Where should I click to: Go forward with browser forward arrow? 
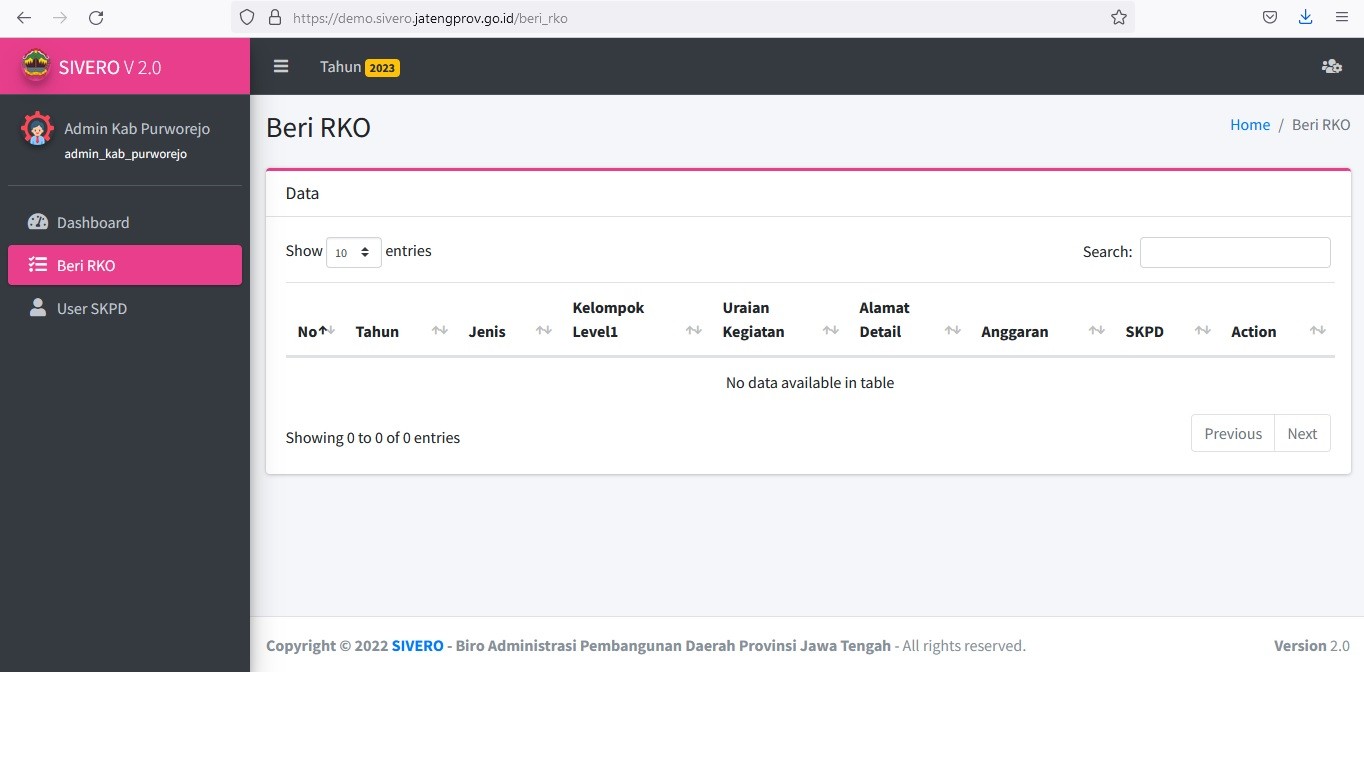[x=60, y=18]
